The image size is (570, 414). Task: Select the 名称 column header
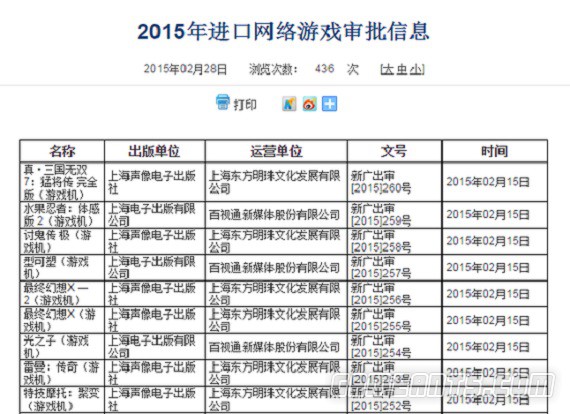tap(62, 151)
